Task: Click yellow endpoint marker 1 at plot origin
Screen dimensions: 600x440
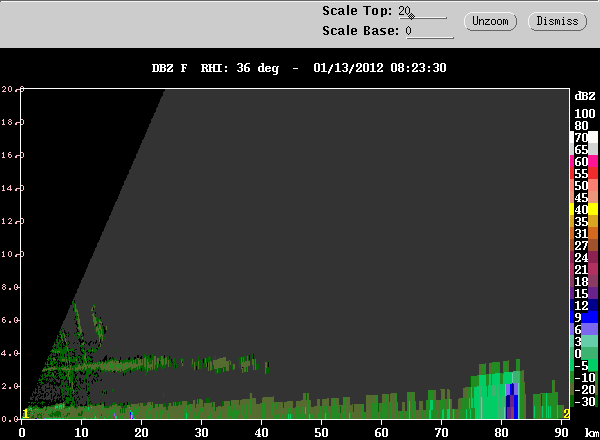Action: 26,413
